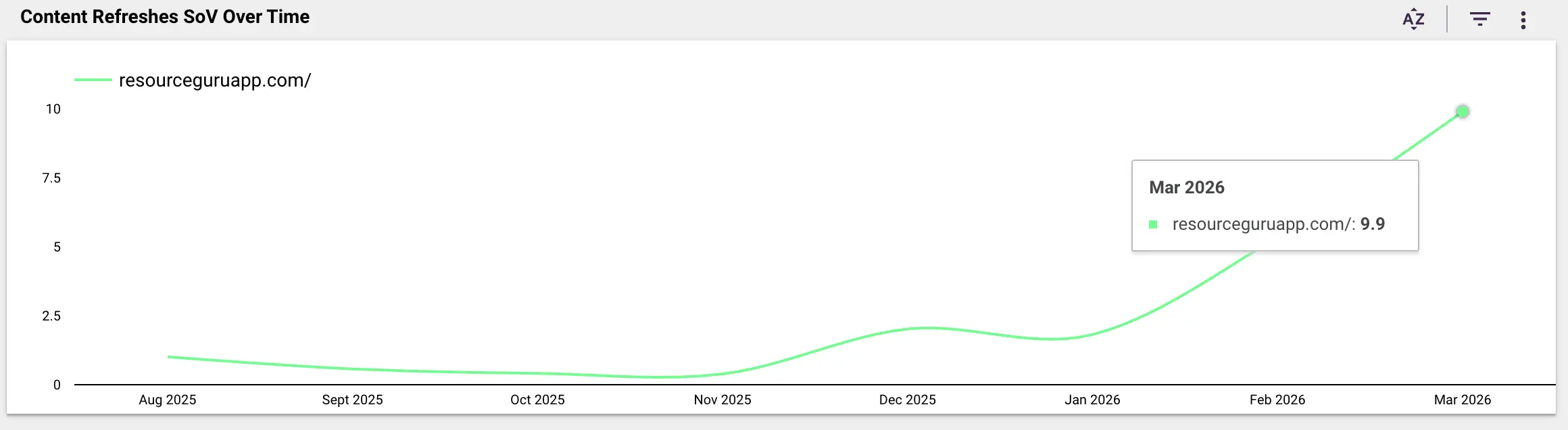1568x430 pixels.
Task: Open the three-dot more options menu
Action: [1523, 20]
